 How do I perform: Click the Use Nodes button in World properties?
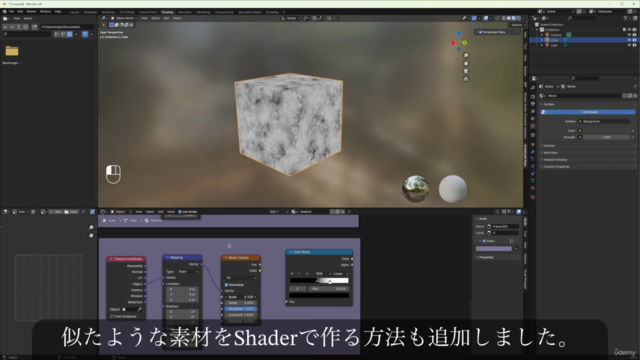[588, 112]
